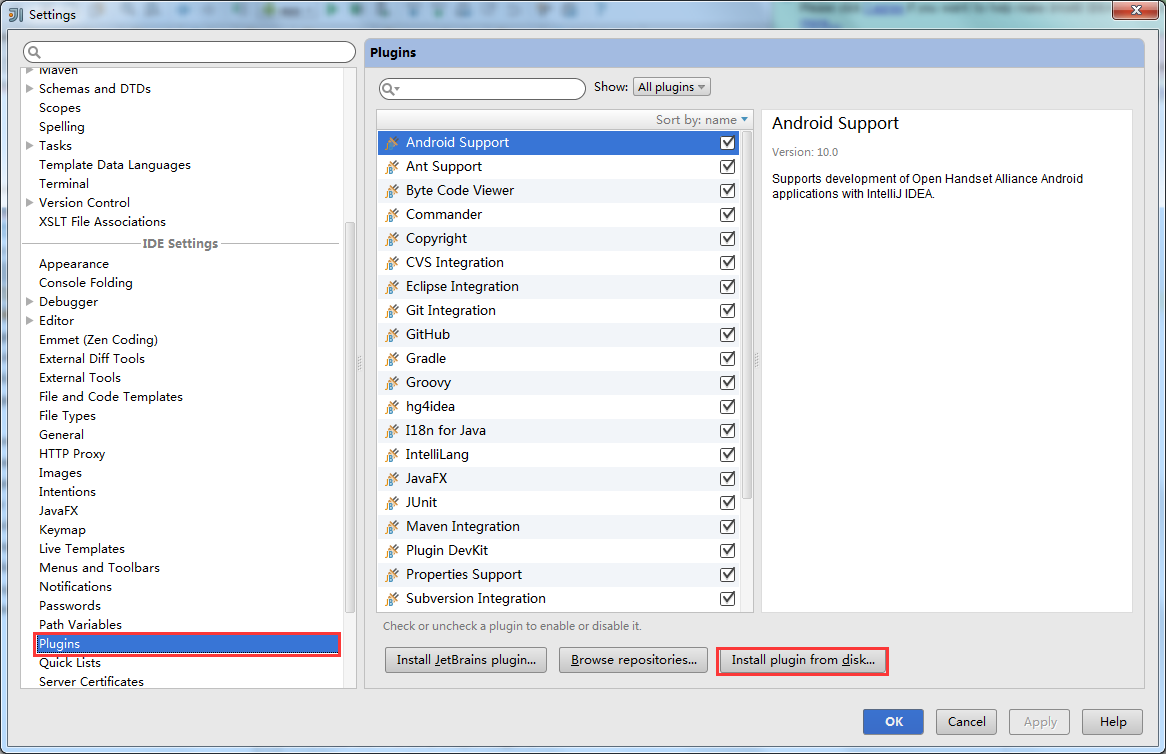Click the Copyright plugin icon
Screen dimensions: 1166x754
[x=392, y=239]
